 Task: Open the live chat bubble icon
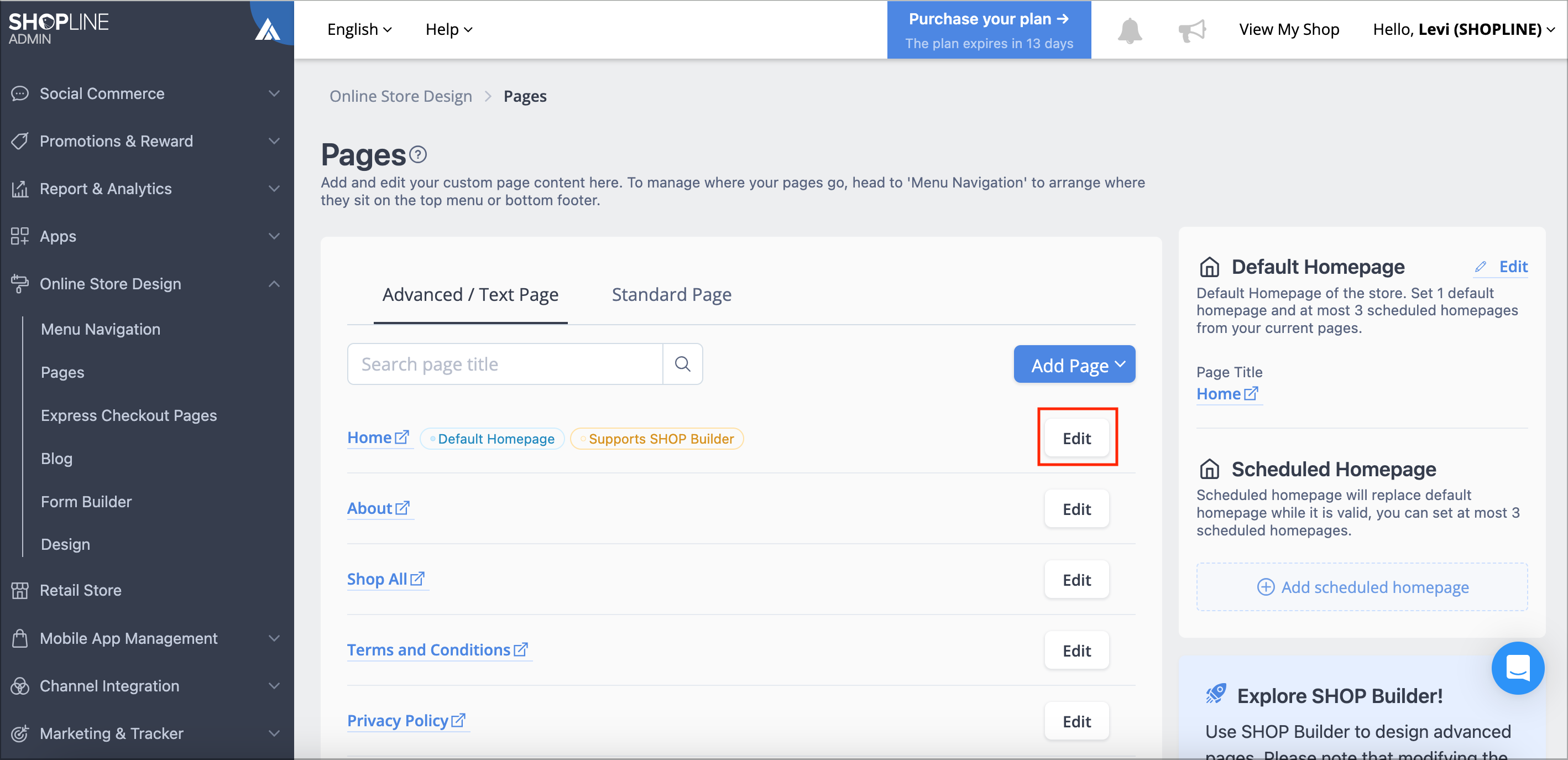[x=1518, y=668]
